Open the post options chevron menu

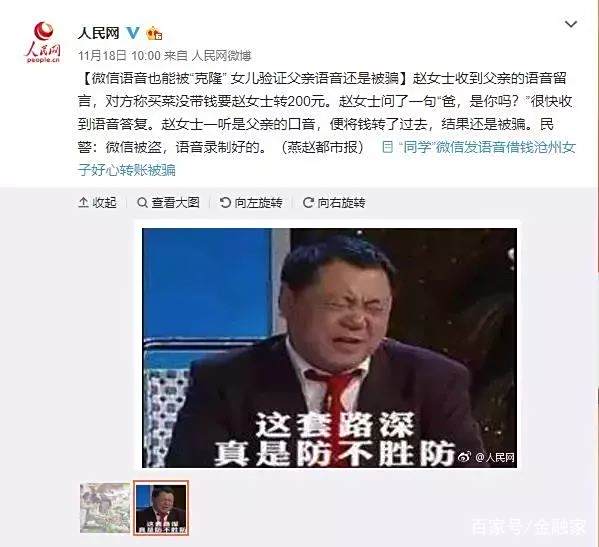[571, 24]
